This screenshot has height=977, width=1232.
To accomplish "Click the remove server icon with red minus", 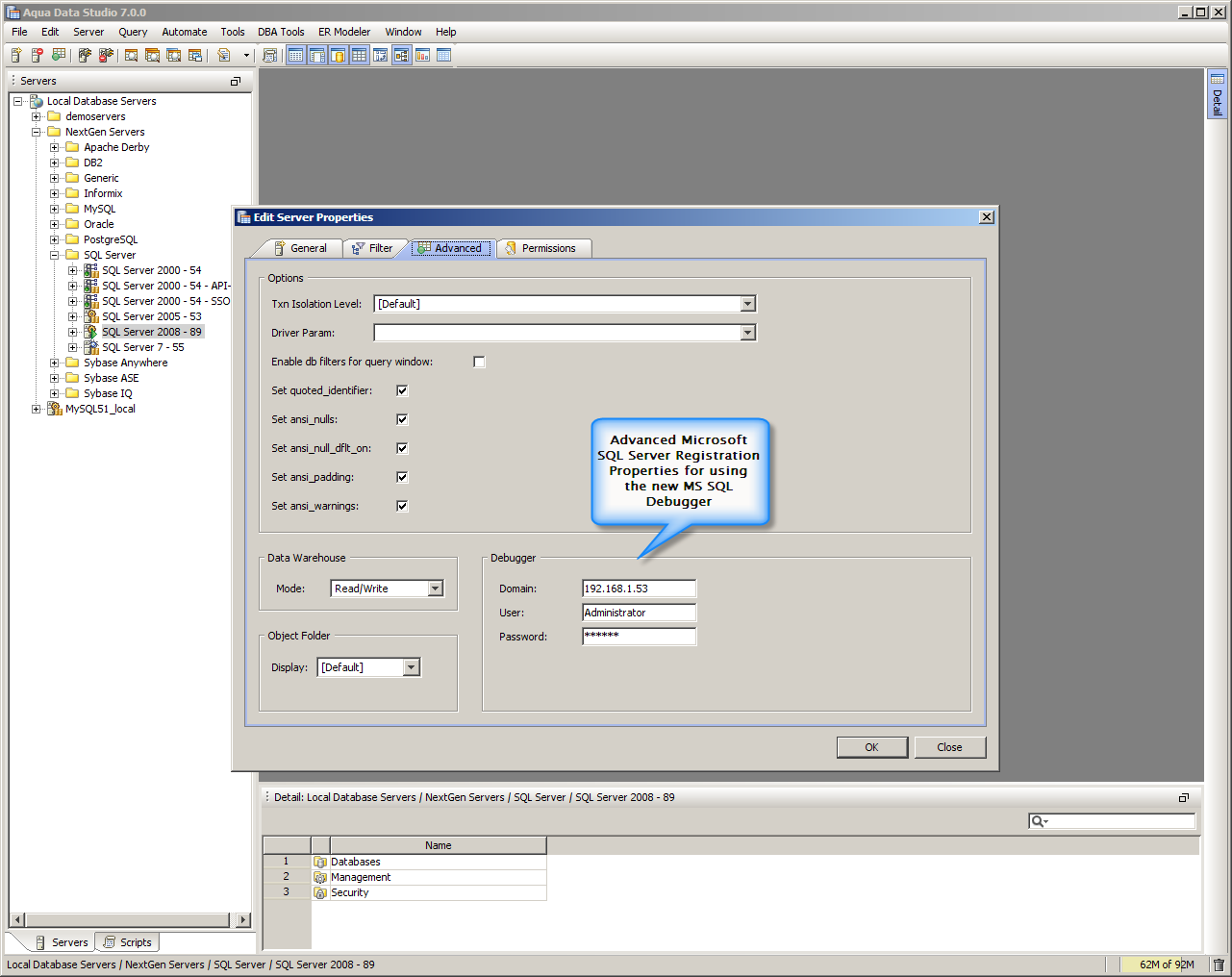I will click(x=38, y=55).
